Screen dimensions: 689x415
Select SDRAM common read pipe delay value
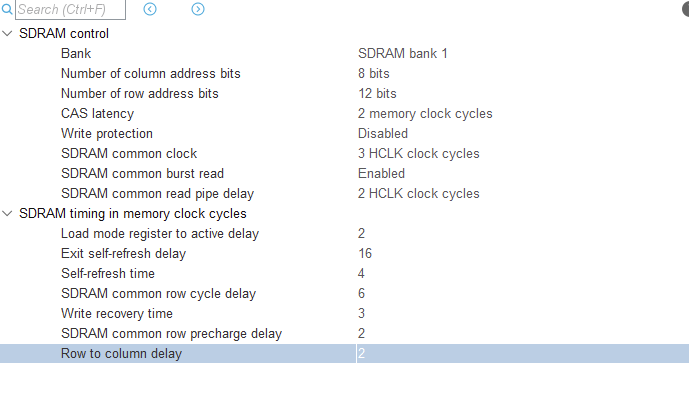coord(418,193)
